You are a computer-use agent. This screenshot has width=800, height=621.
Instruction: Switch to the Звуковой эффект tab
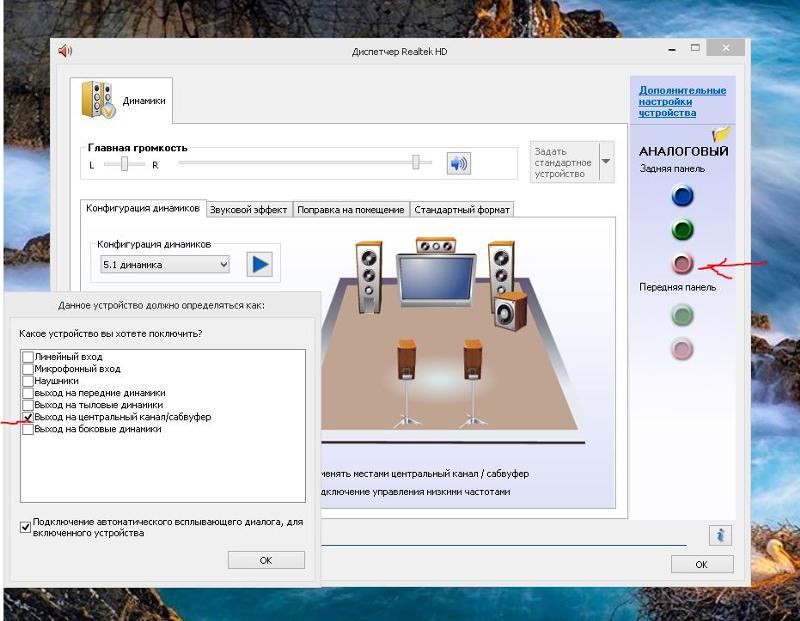coord(248,210)
